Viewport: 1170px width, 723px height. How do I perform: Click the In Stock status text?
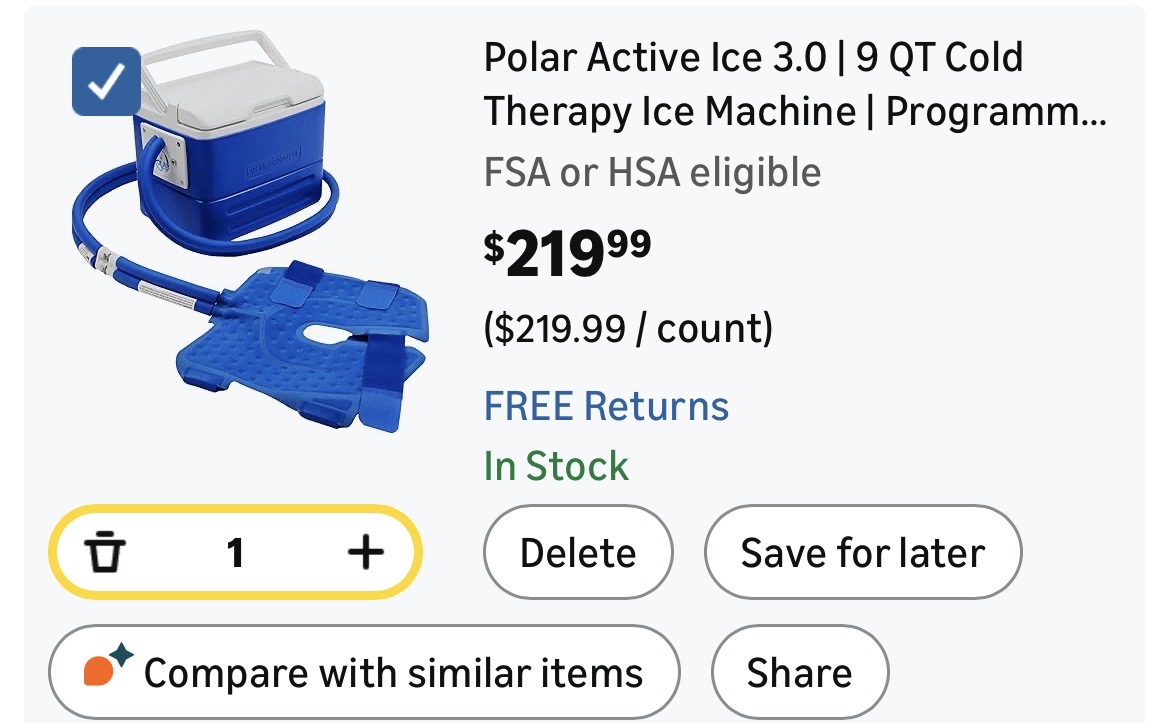556,466
